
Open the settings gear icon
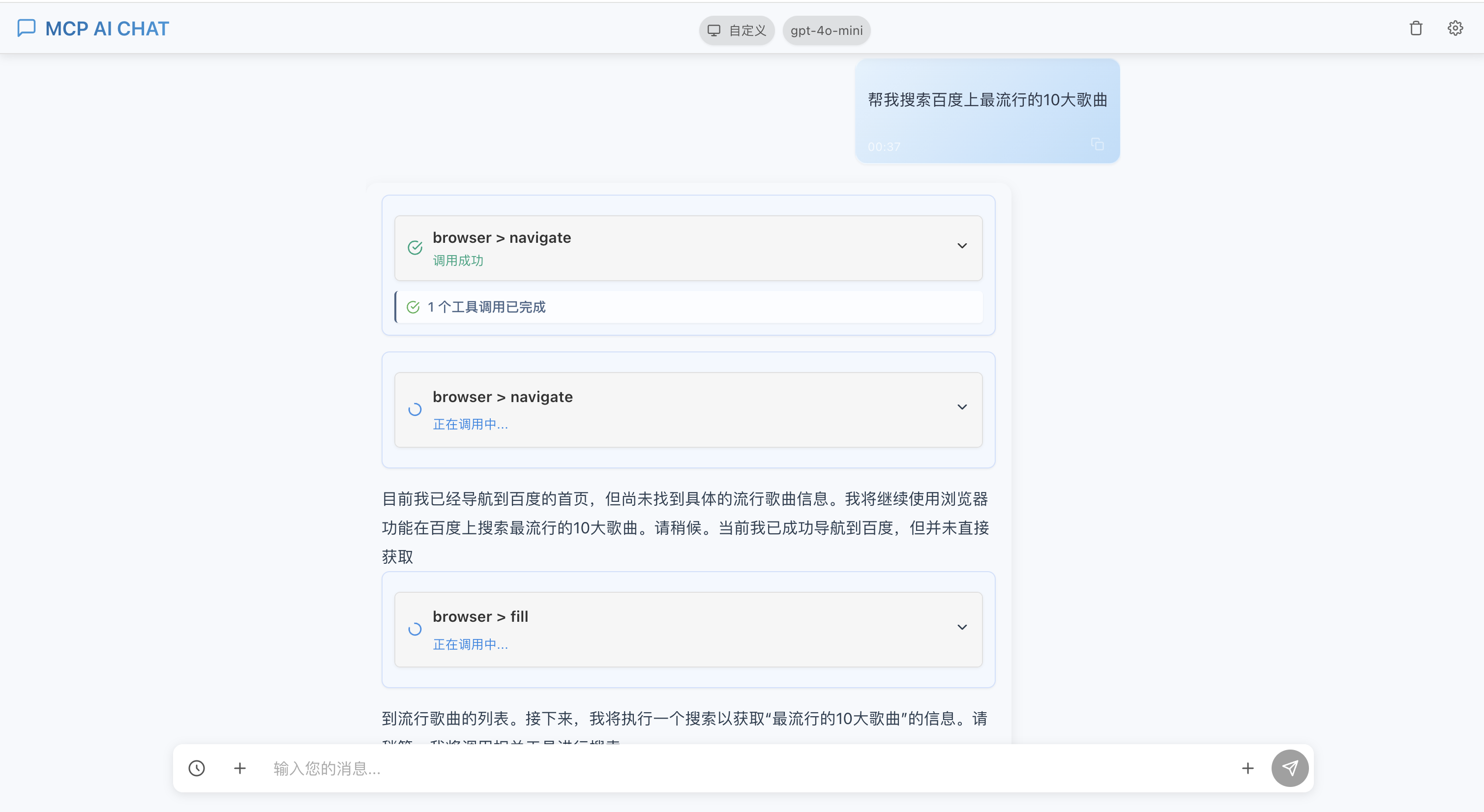pos(1454,28)
